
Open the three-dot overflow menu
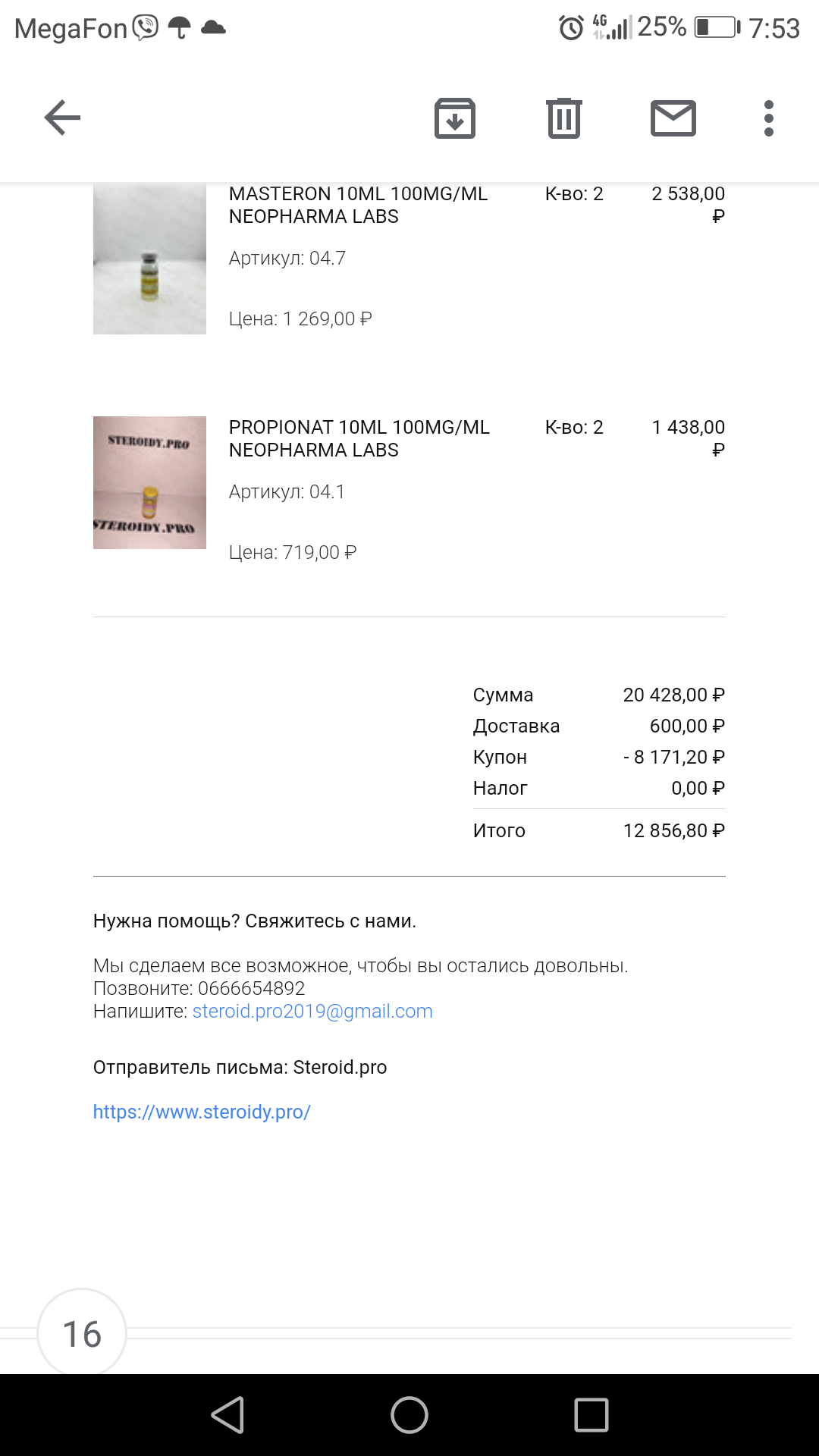[769, 118]
